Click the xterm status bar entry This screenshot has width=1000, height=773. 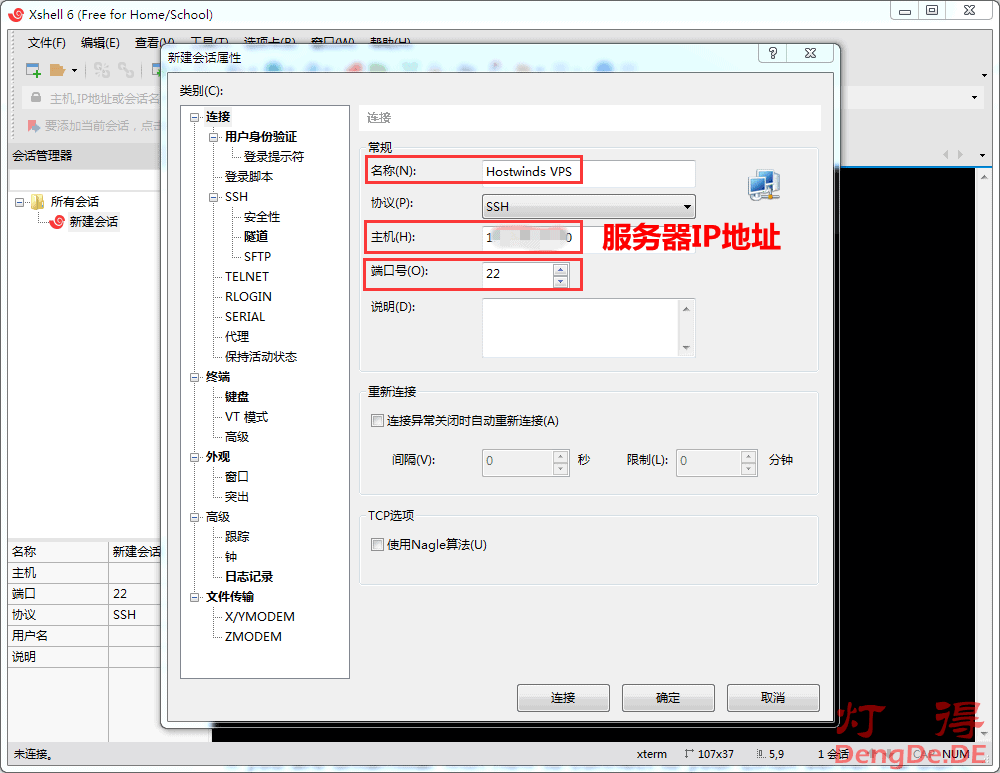tap(652, 754)
